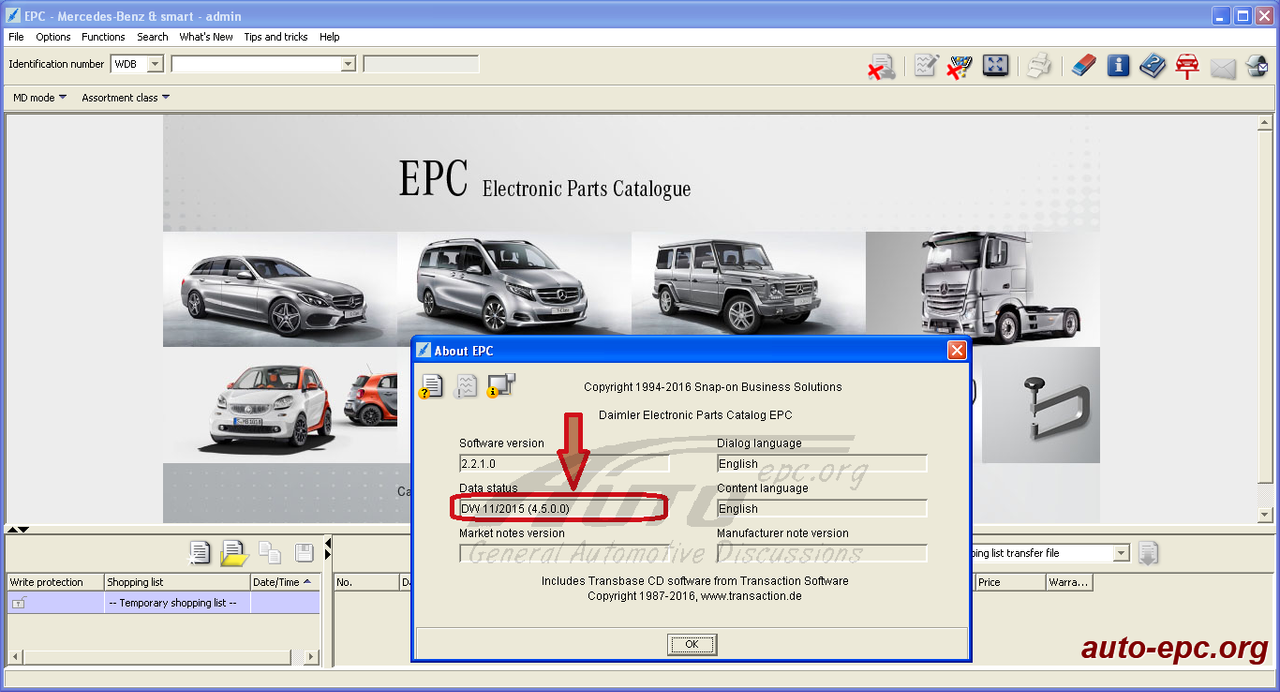This screenshot has height=692, width=1280.
Task: Click the Shopping list column header
Action: tap(177, 582)
